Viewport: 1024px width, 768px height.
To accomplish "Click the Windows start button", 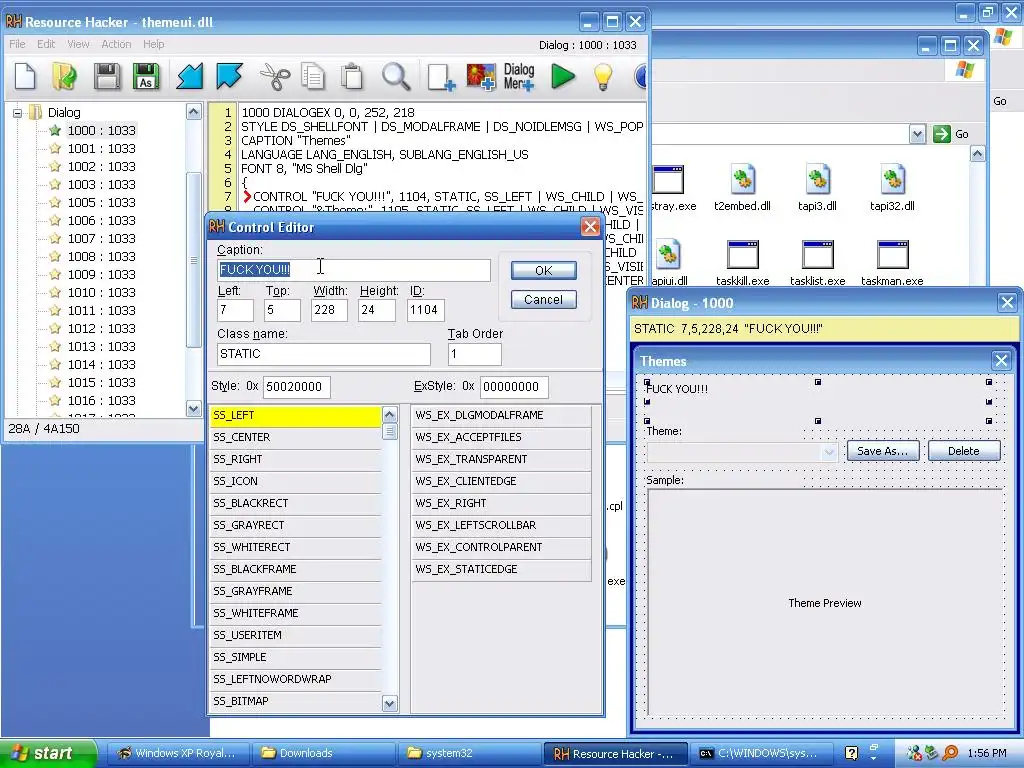I will 48,753.
